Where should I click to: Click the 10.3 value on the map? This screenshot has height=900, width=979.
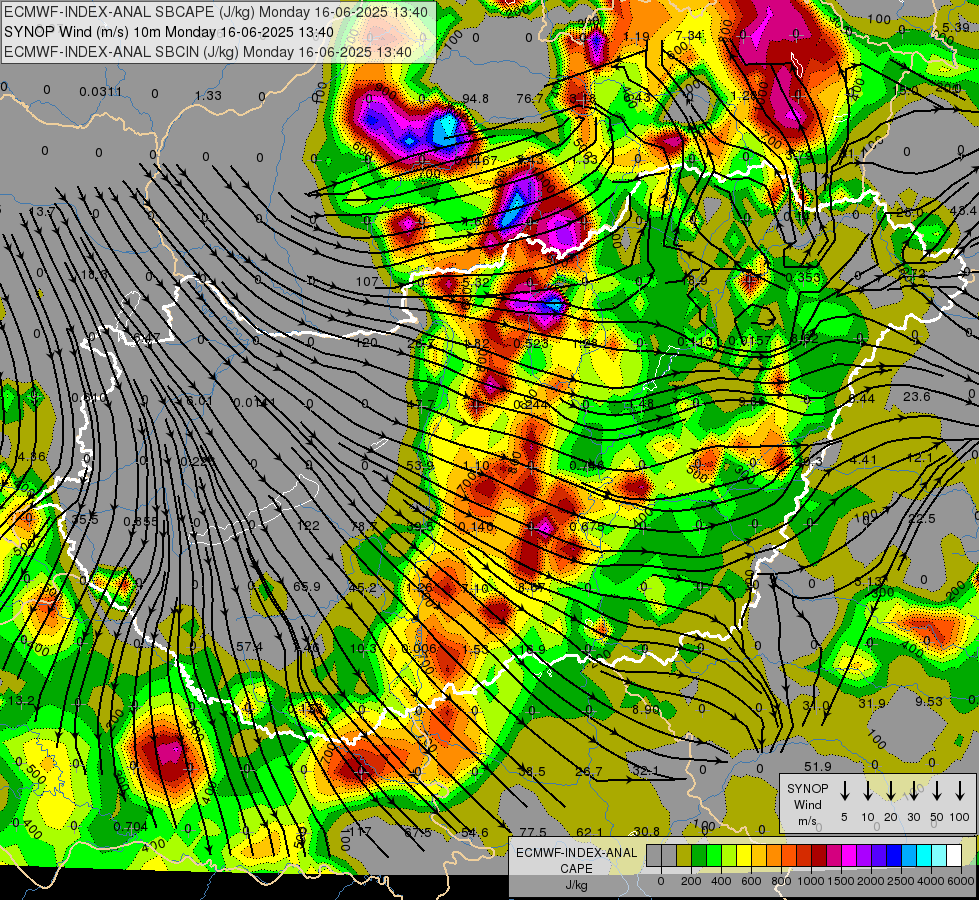click(x=363, y=649)
